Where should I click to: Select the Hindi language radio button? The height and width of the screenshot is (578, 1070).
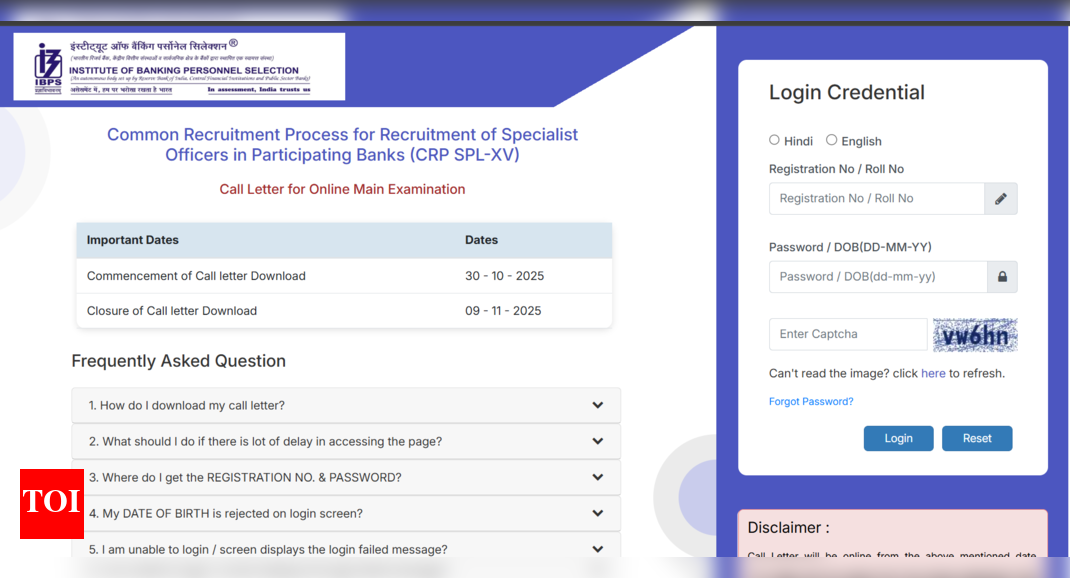774,140
